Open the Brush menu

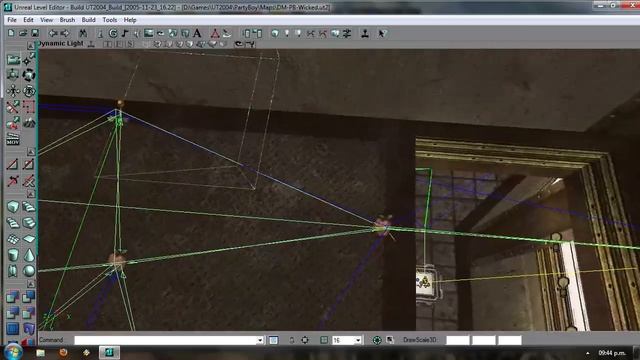click(67, 20)
